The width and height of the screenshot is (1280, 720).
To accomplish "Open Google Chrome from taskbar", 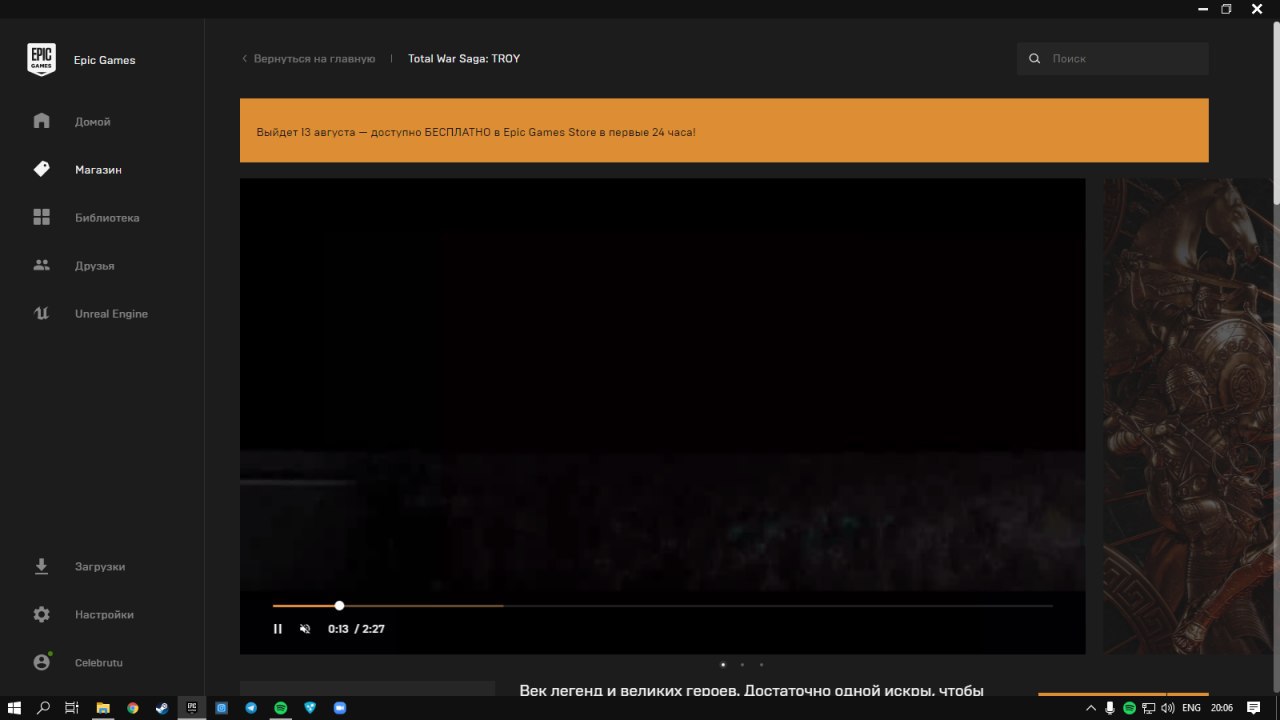I will tap(132, 708).
